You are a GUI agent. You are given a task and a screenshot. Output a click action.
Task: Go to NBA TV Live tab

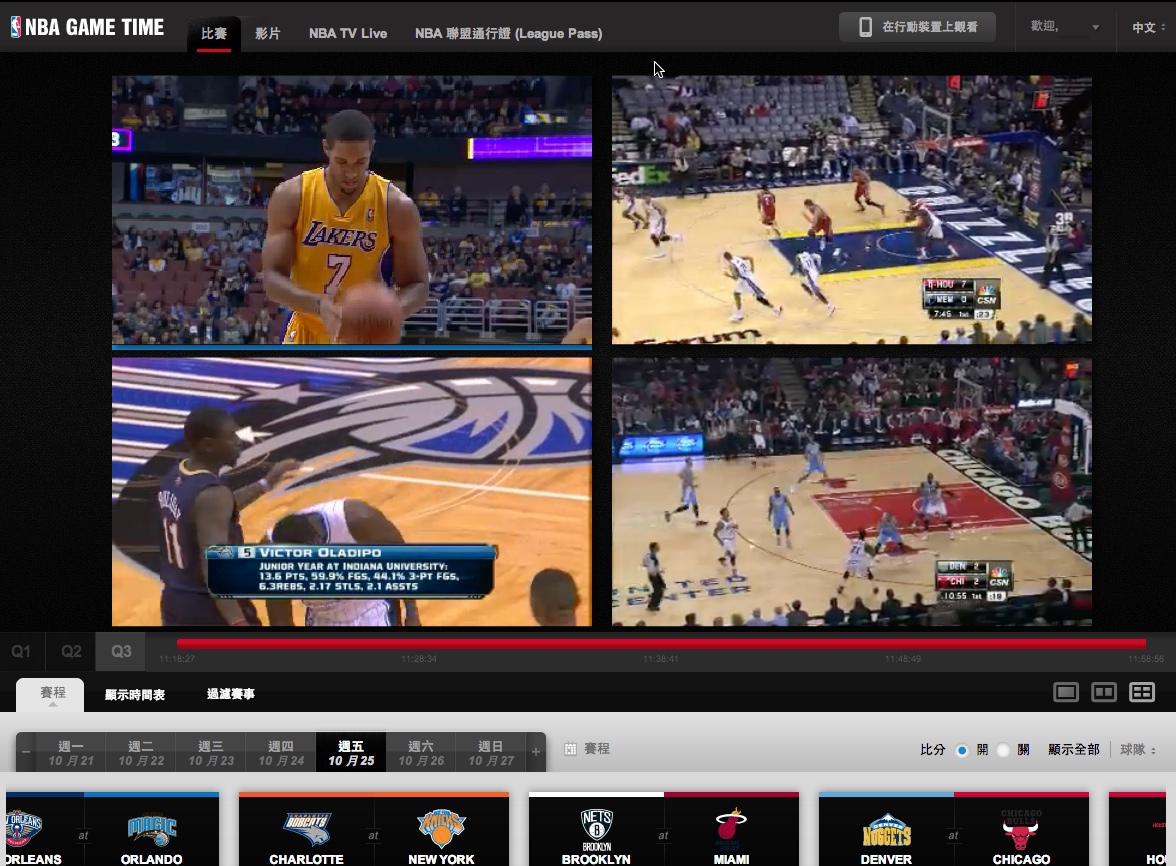coord(348,33)
